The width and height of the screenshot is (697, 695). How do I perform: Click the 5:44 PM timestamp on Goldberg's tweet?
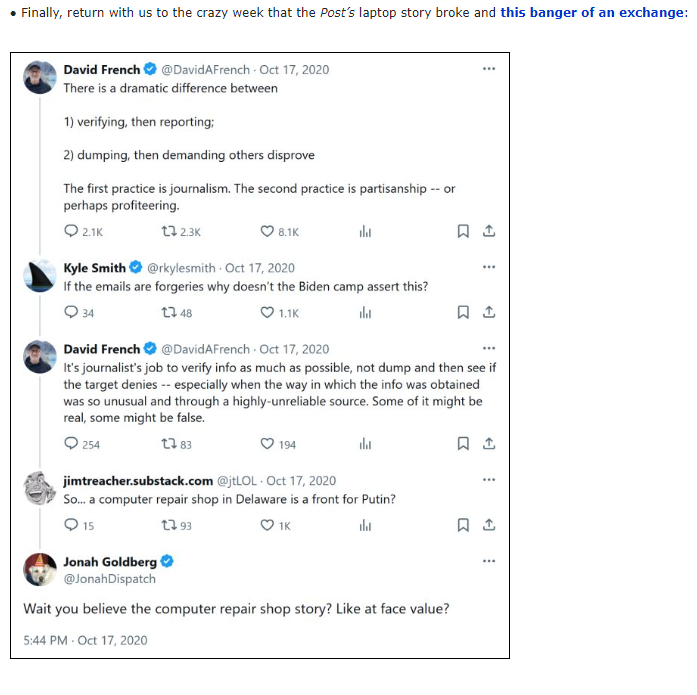[85, 640]
